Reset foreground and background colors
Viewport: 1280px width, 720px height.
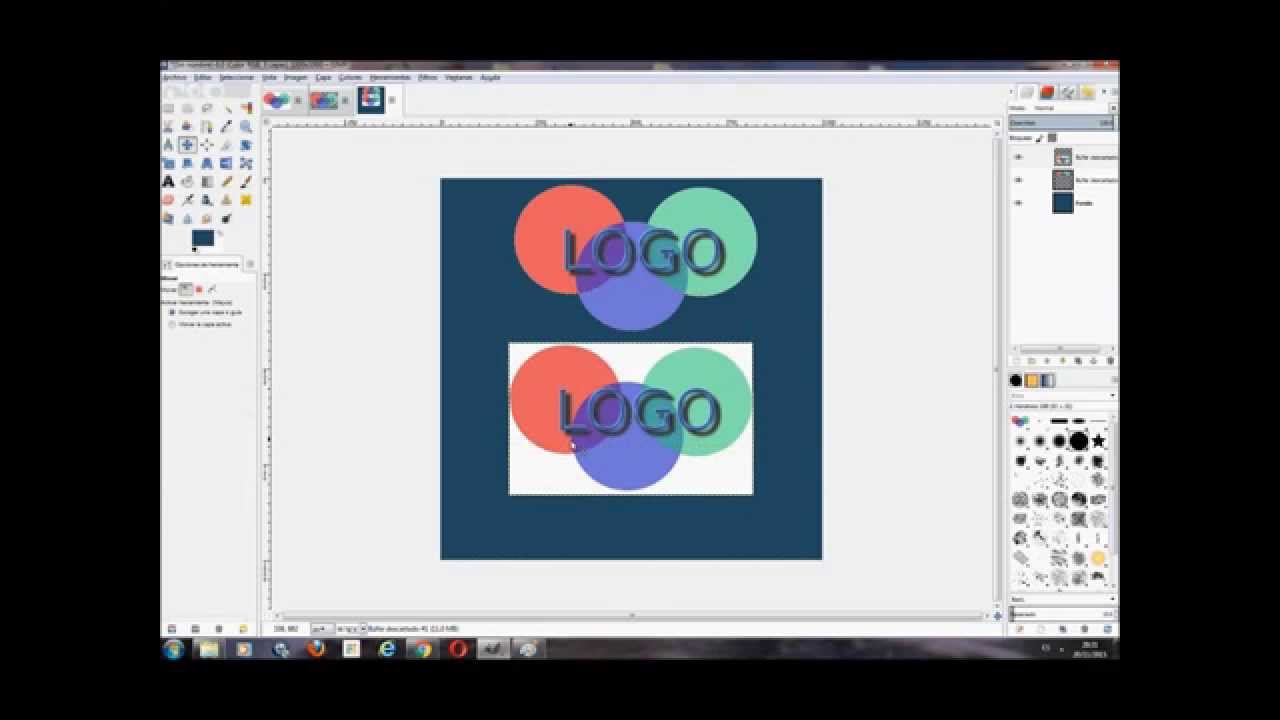195,250
